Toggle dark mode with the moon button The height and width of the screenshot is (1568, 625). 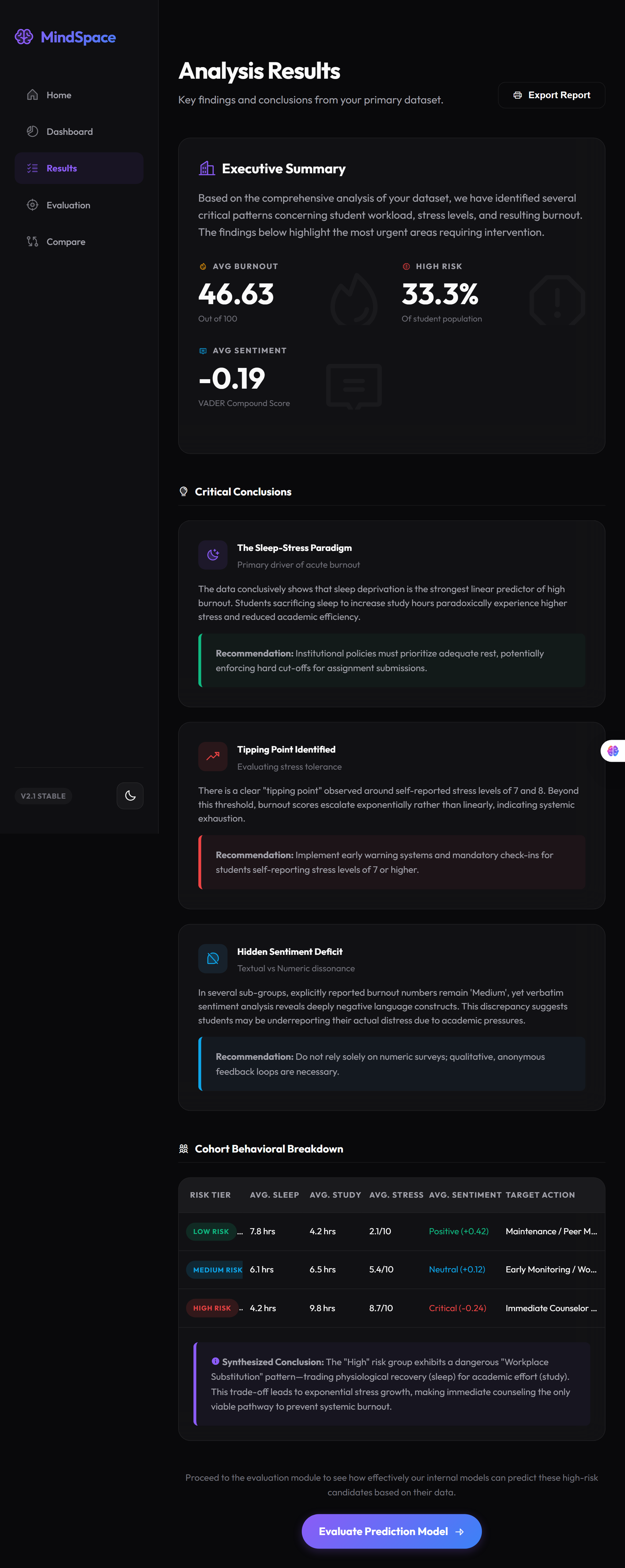[130, 796]
